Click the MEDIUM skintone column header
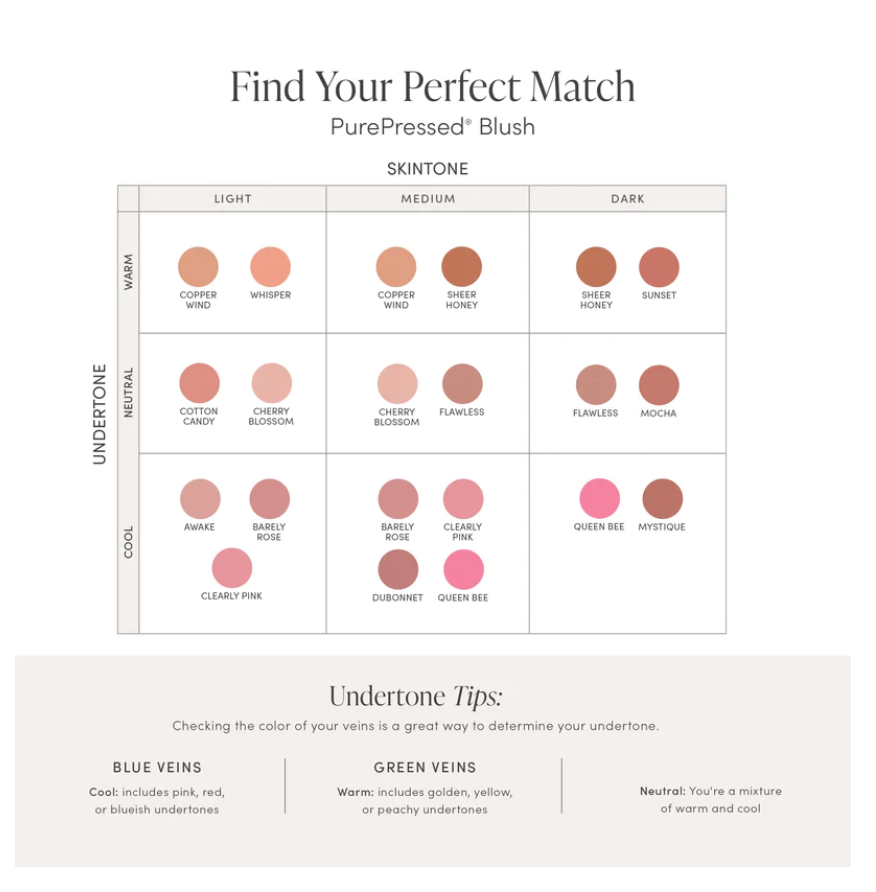The width and height of the screenshot is (876, 892). pyautogui.click(x=428, y=199)
